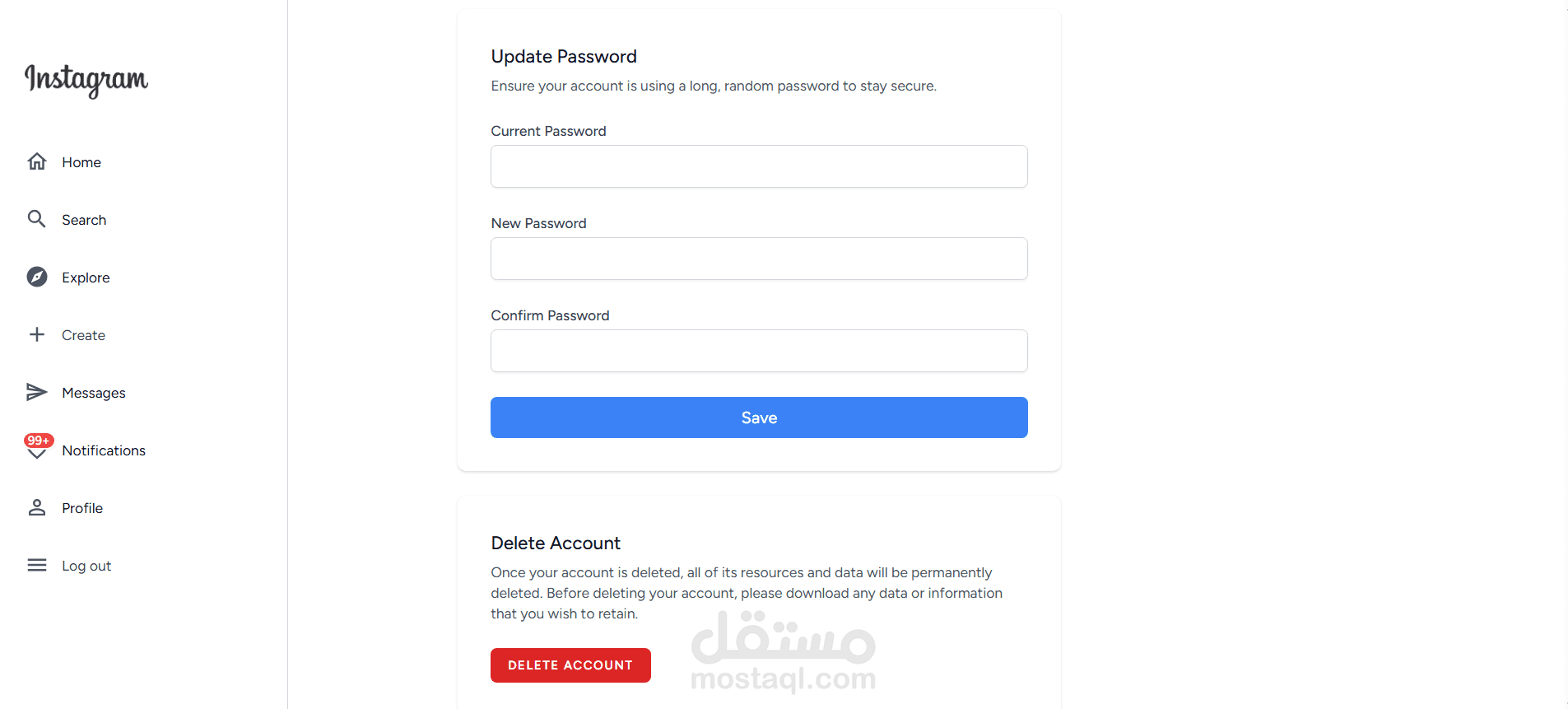This screenshot has height=709, width=1568.
Task: Select the Confirm Password input
Action: [x=759, y=351]
